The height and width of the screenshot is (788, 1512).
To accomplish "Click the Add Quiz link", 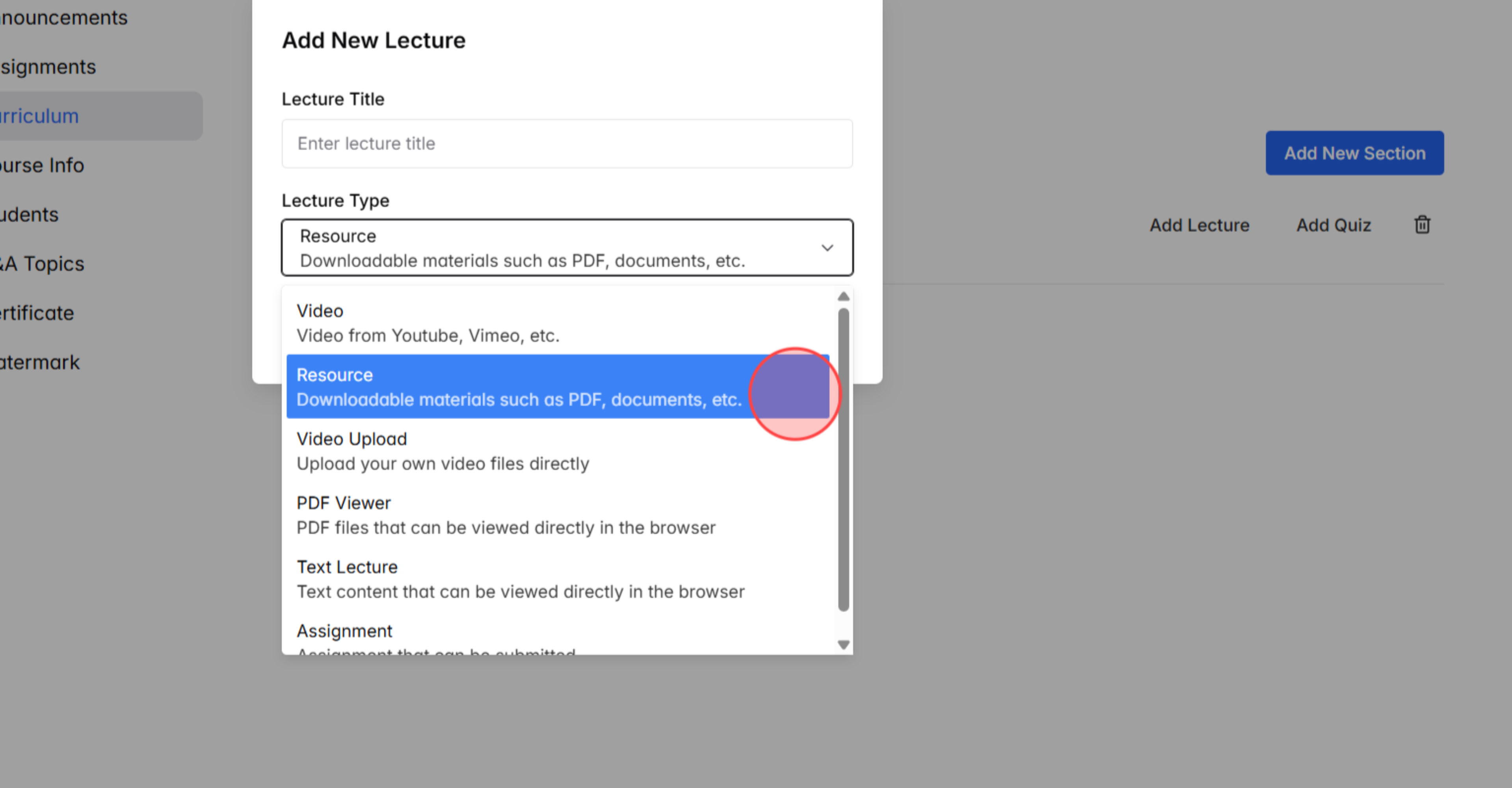I will point(1333,225).
